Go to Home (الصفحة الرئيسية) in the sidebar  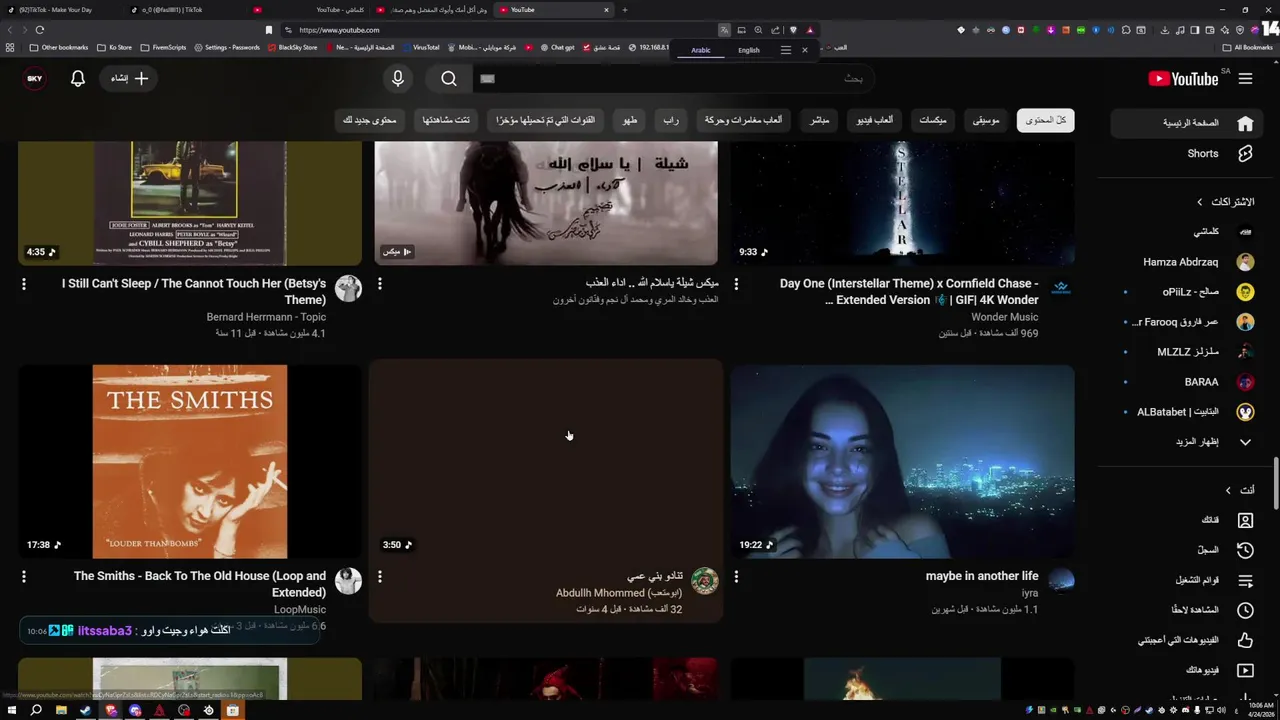point(1188,123)
